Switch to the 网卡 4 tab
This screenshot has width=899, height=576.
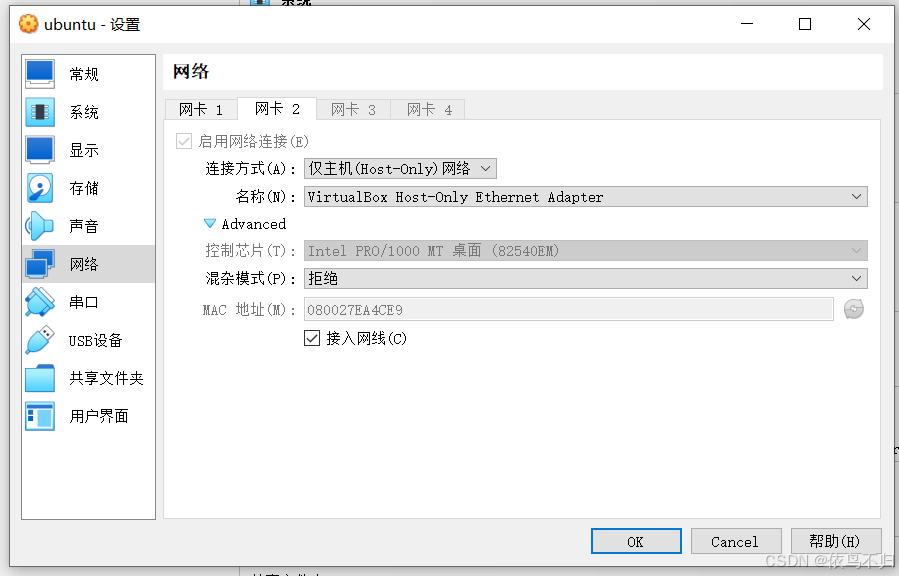coord(429,109)
